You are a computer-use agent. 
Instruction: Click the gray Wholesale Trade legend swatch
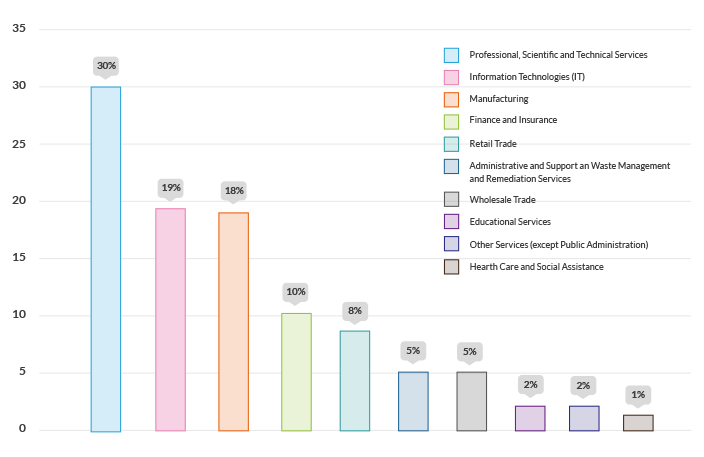coord(451,199)
